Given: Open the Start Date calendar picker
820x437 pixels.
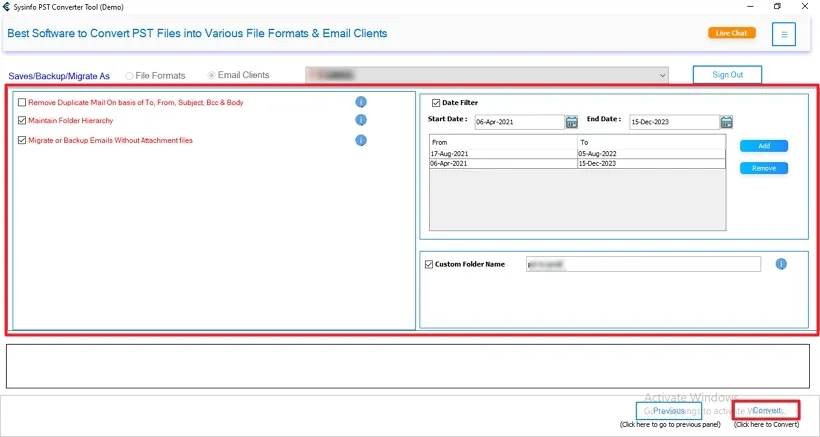Looking at the screenshot, I should (572, 122).
